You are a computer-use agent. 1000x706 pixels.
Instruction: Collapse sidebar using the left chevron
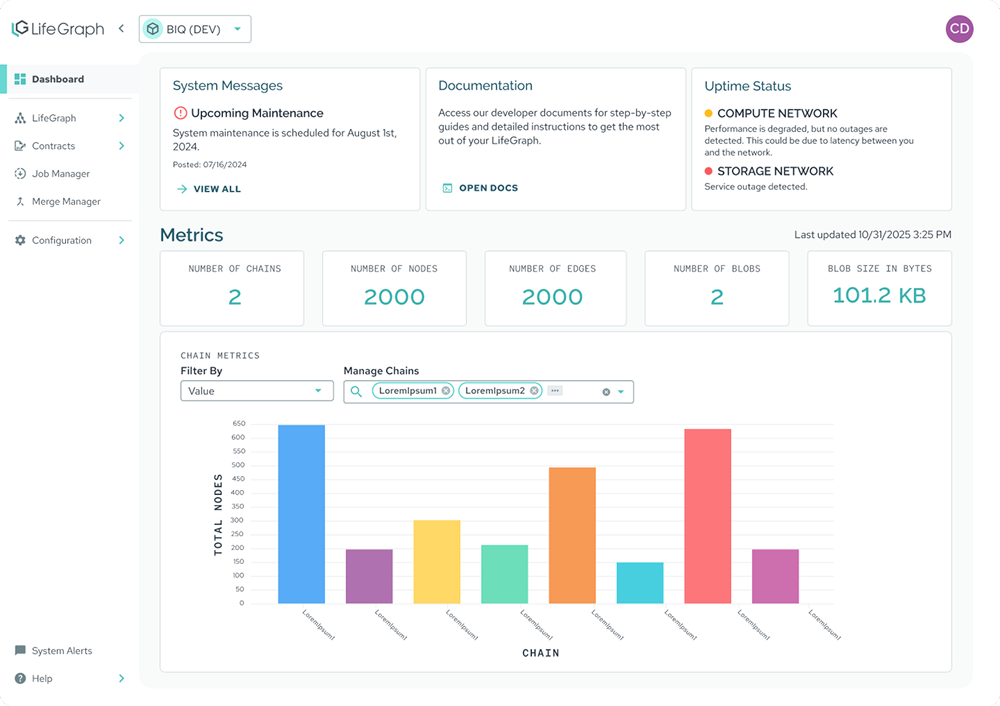pos(121,29)
